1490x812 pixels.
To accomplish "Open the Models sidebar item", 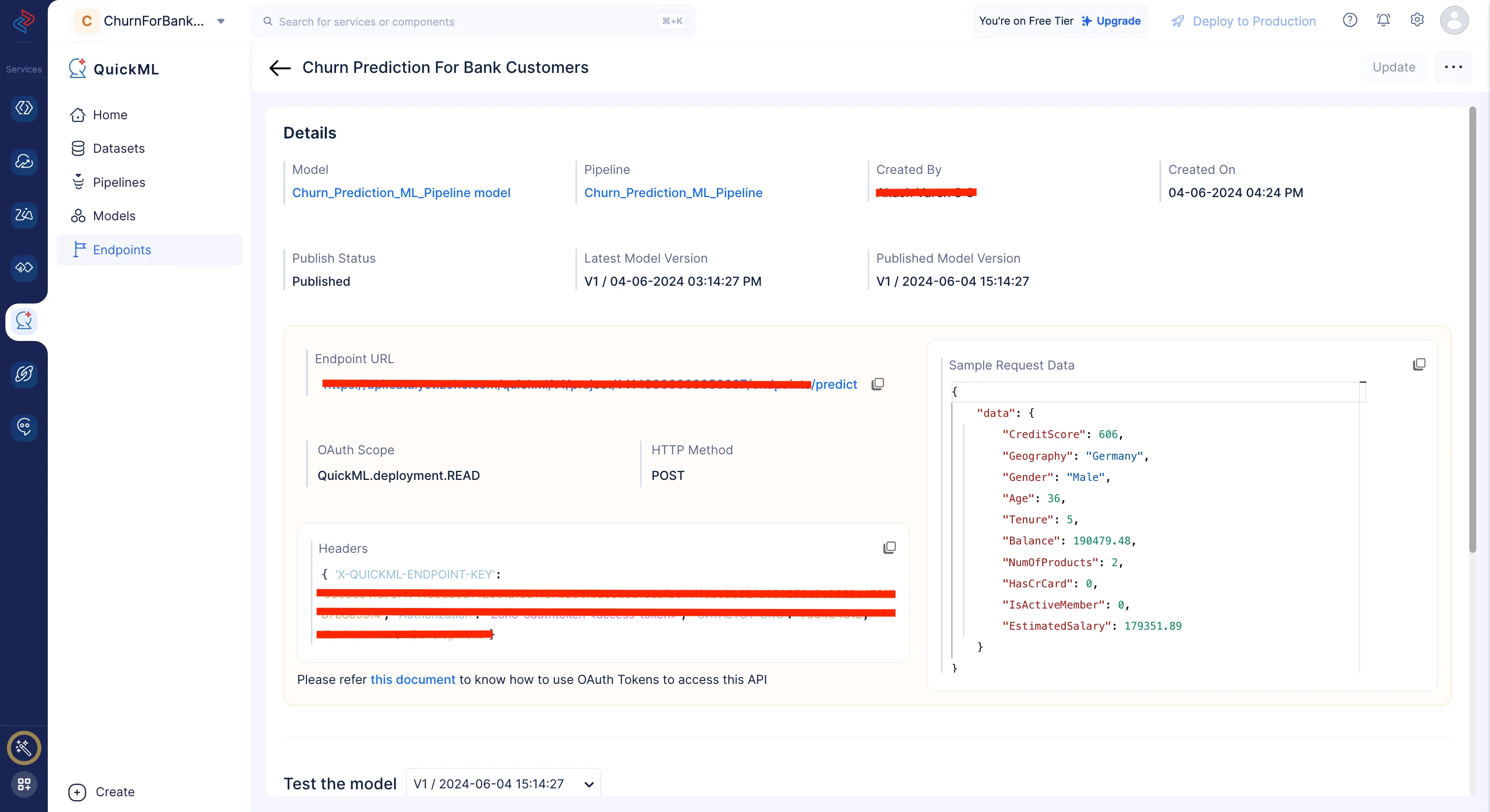I will (114, 216).
